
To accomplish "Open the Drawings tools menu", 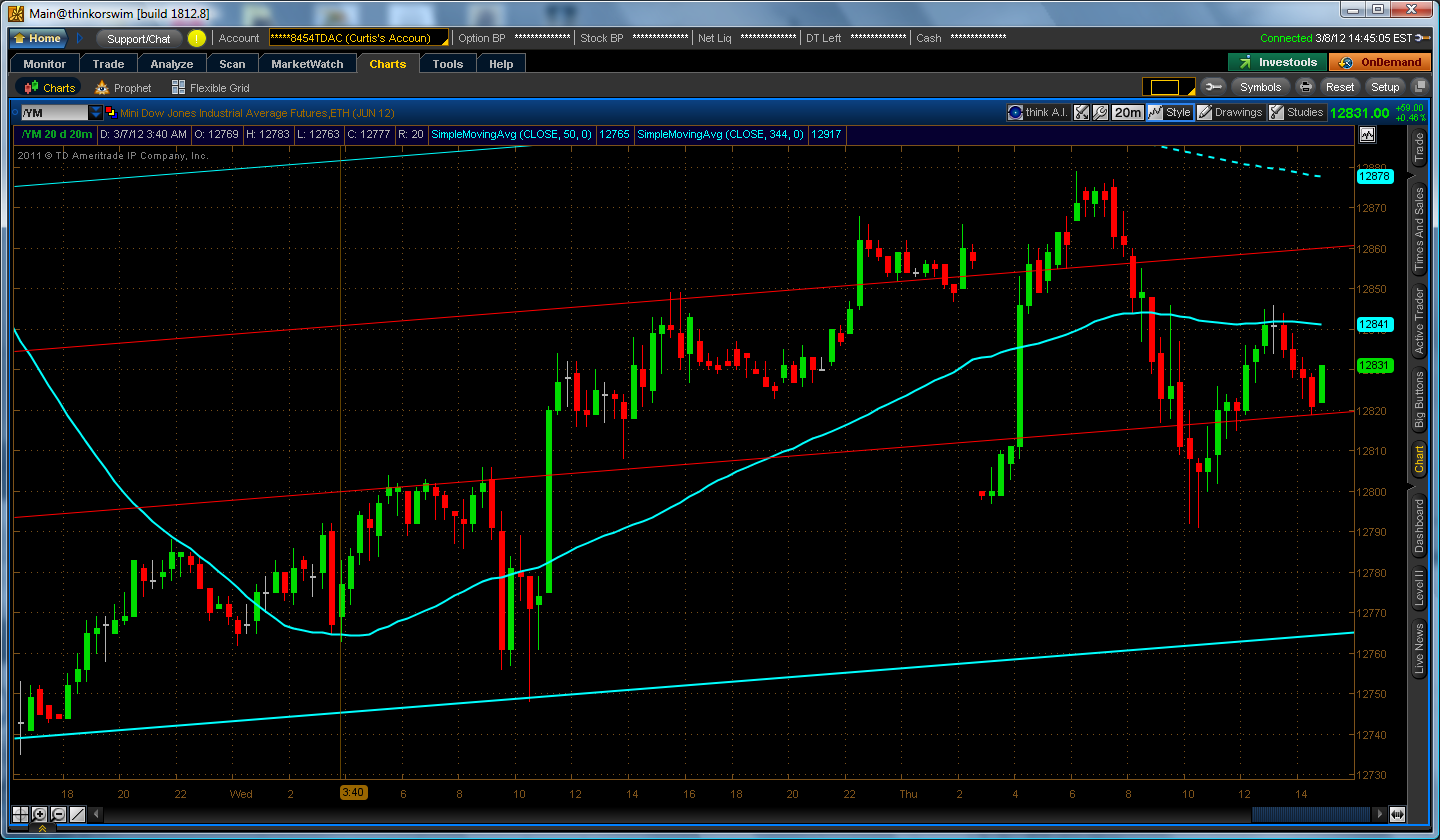I will [1230, 112].
